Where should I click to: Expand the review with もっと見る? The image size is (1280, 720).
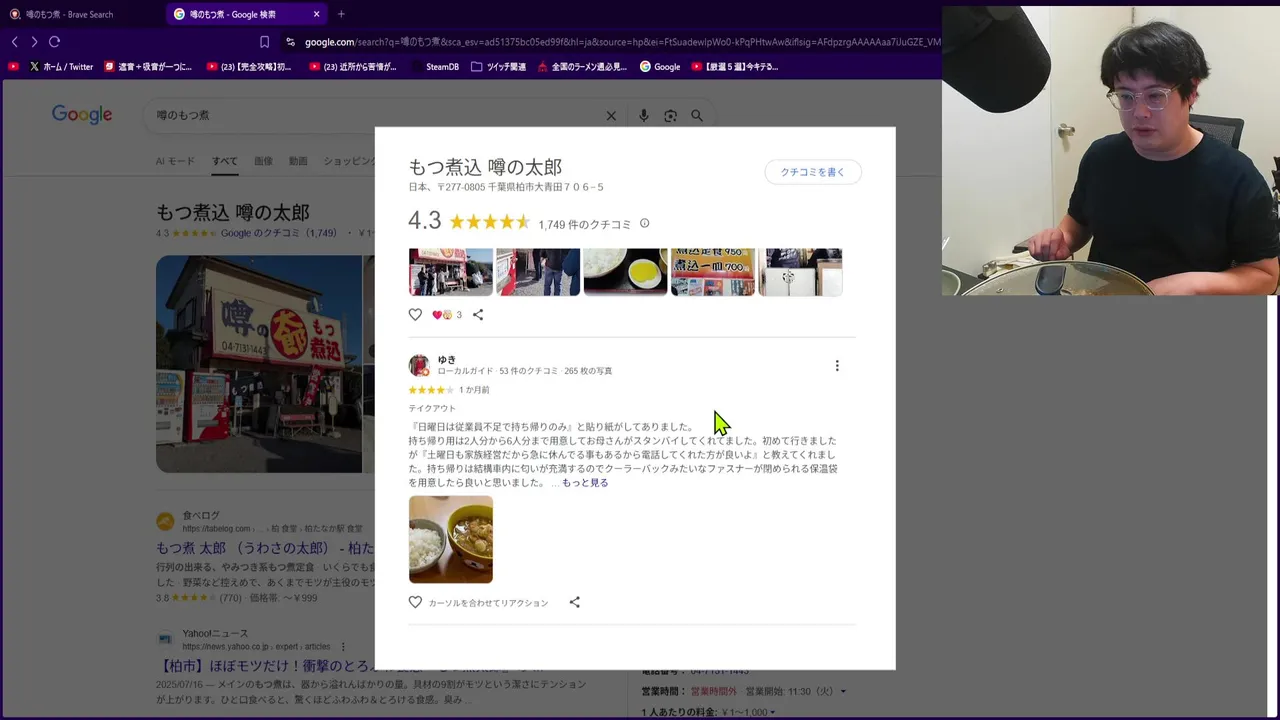click(585, 482)
